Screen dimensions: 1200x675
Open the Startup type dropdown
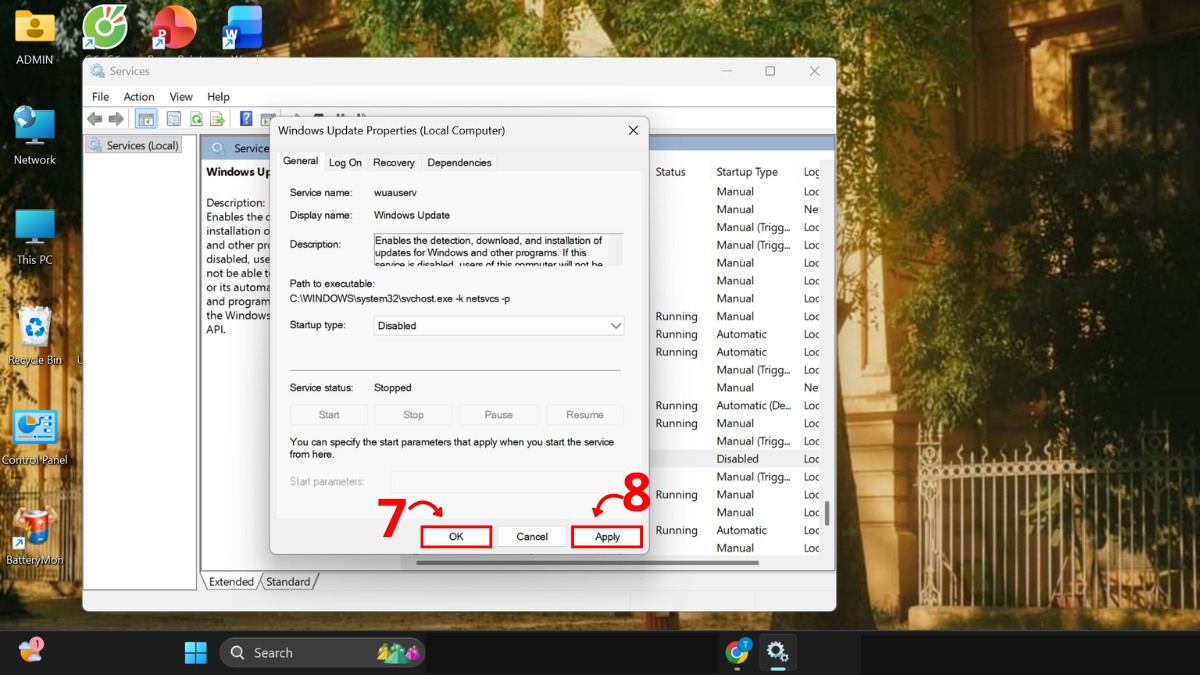tap(614, 325)
